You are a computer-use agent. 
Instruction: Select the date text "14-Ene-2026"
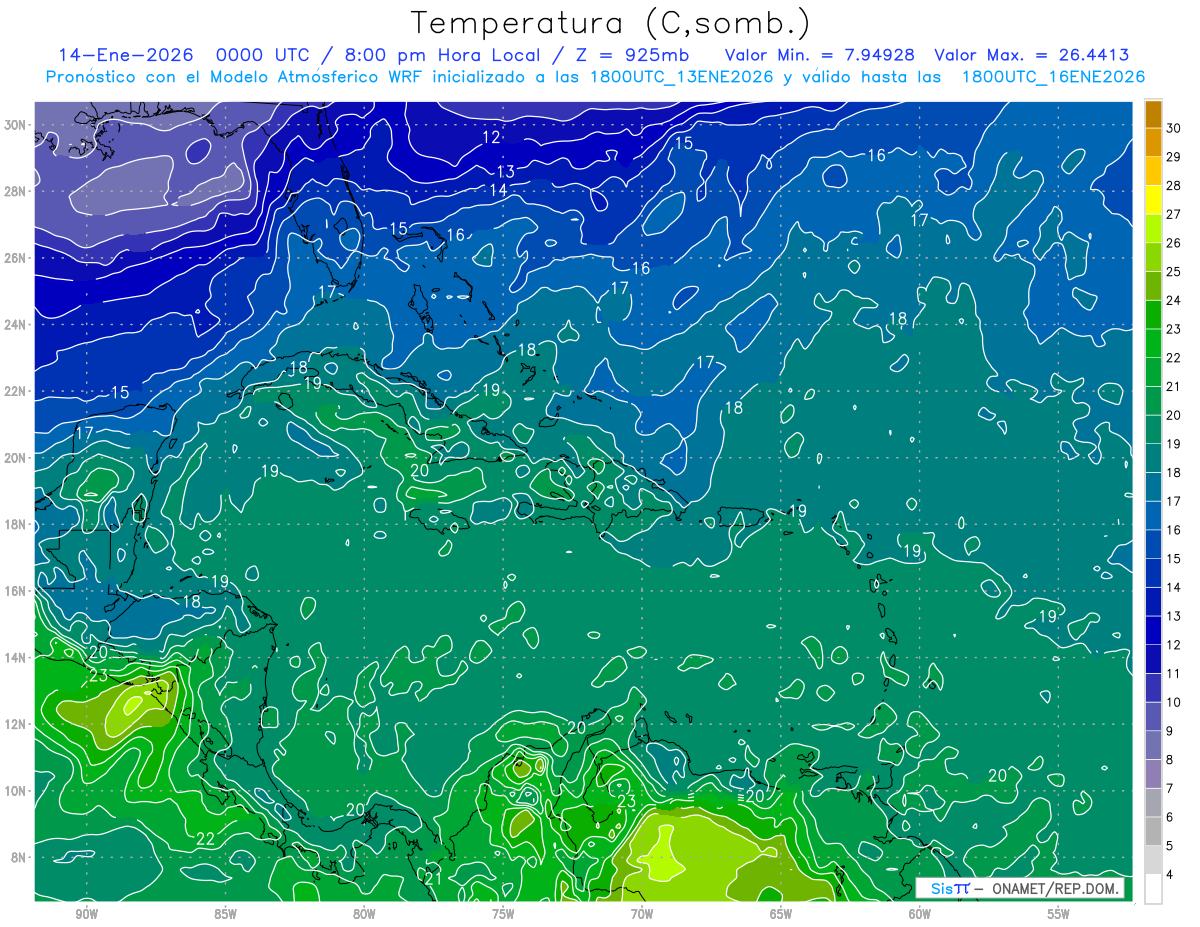click(125, 55)
